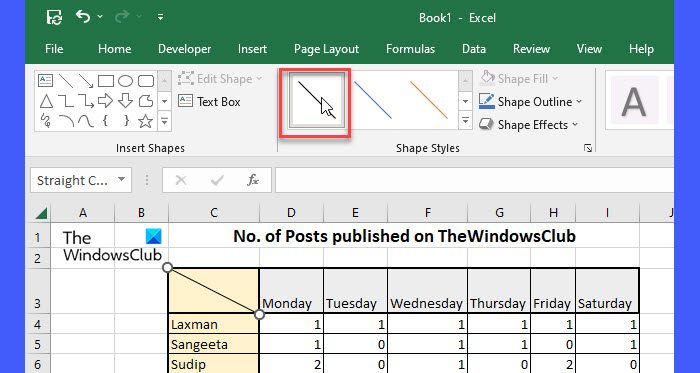
Task: Click the title cell 'No. of Posts published'
Action: 404,236
